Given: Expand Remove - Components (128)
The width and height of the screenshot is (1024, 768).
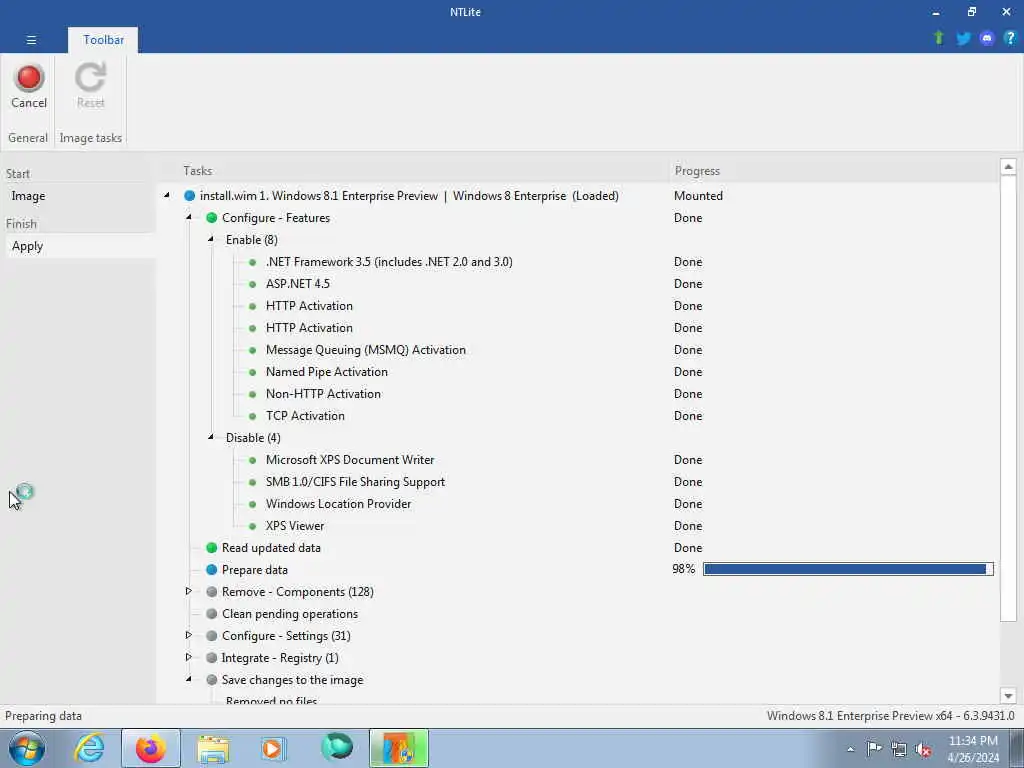Looking at the screenshot, I should (x=189, y=592).
